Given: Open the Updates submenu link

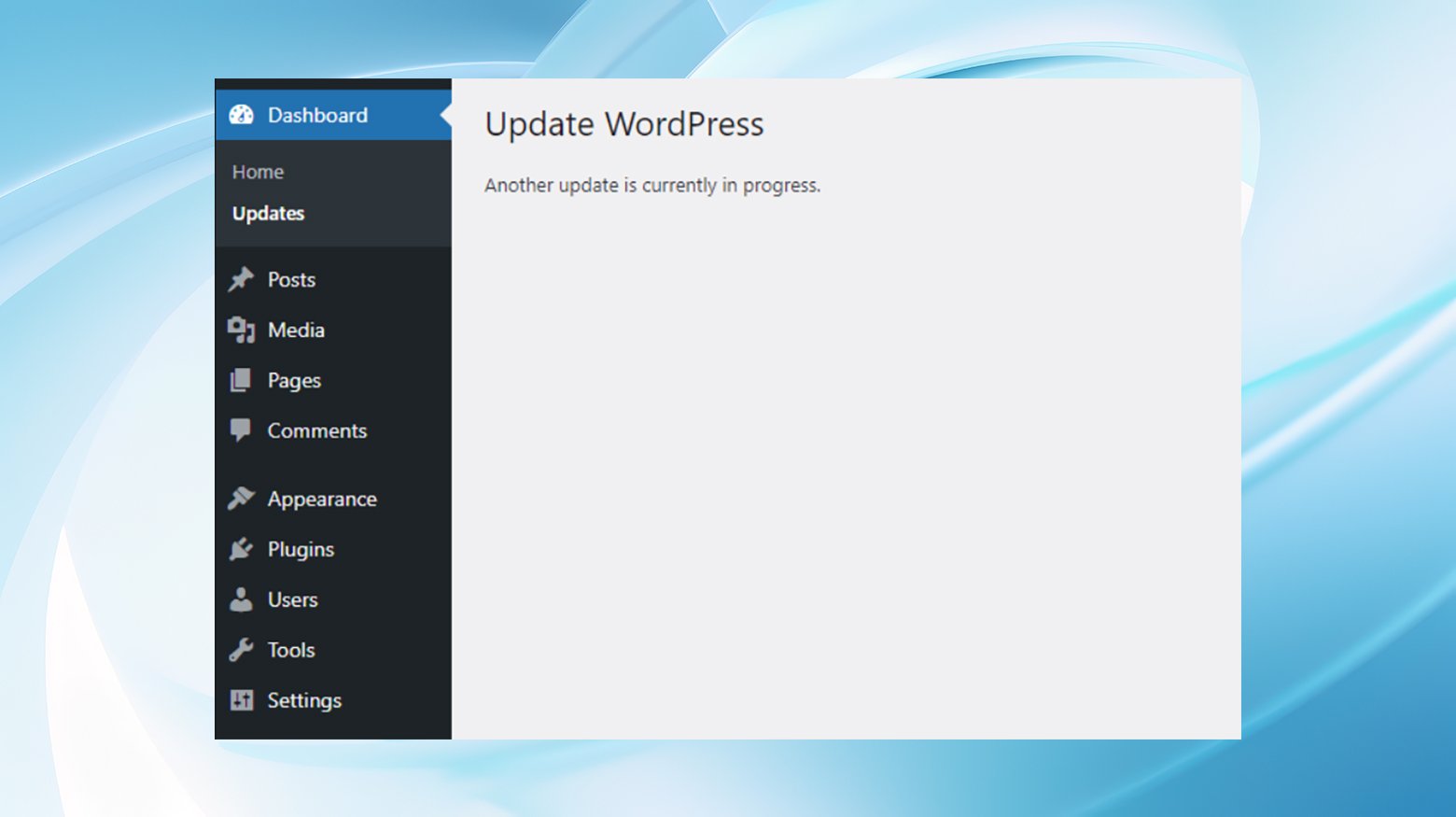Looking at the screenshot, I should click(x=268, y=214).
